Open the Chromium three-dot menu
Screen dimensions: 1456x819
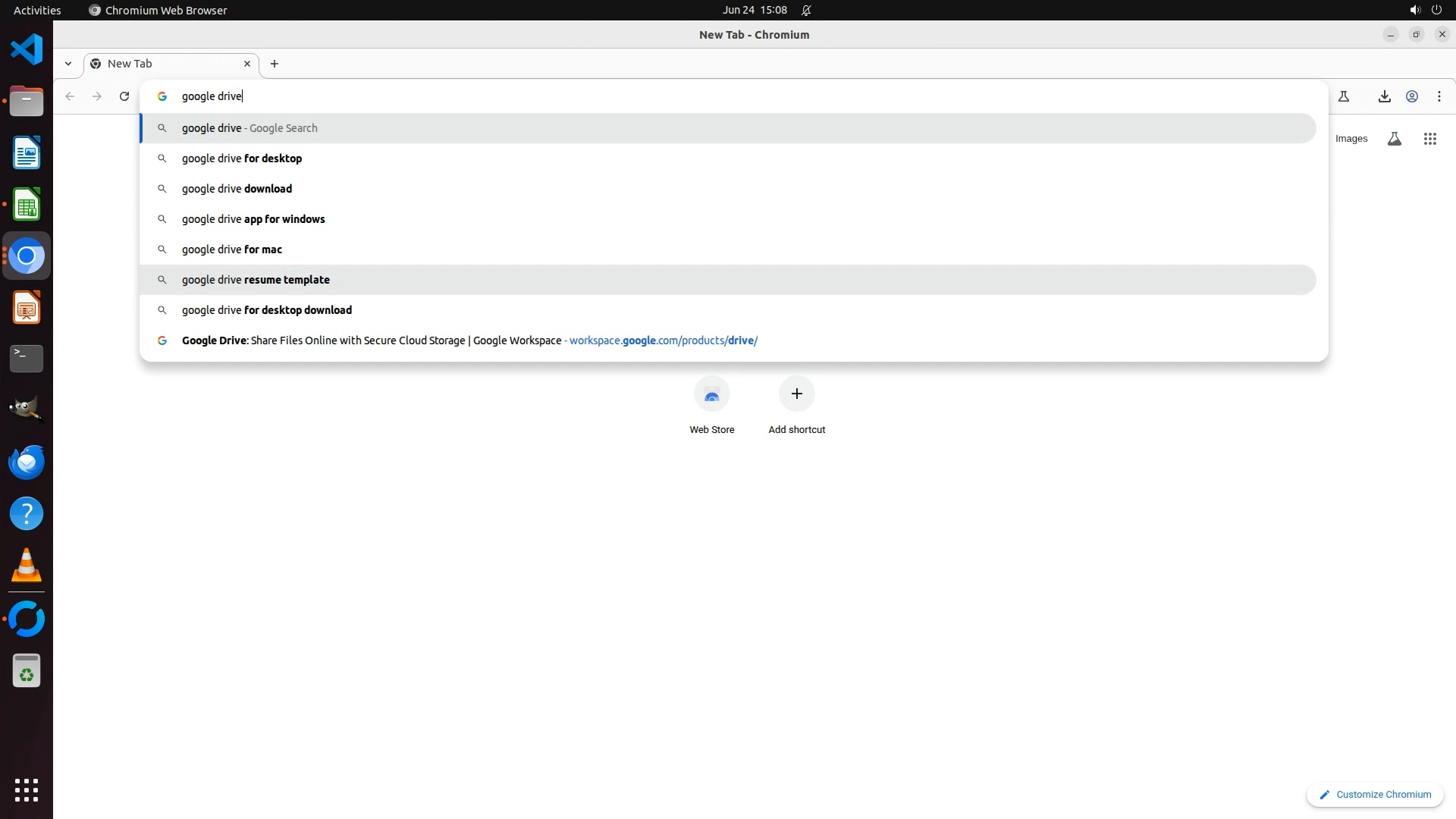1439,96
